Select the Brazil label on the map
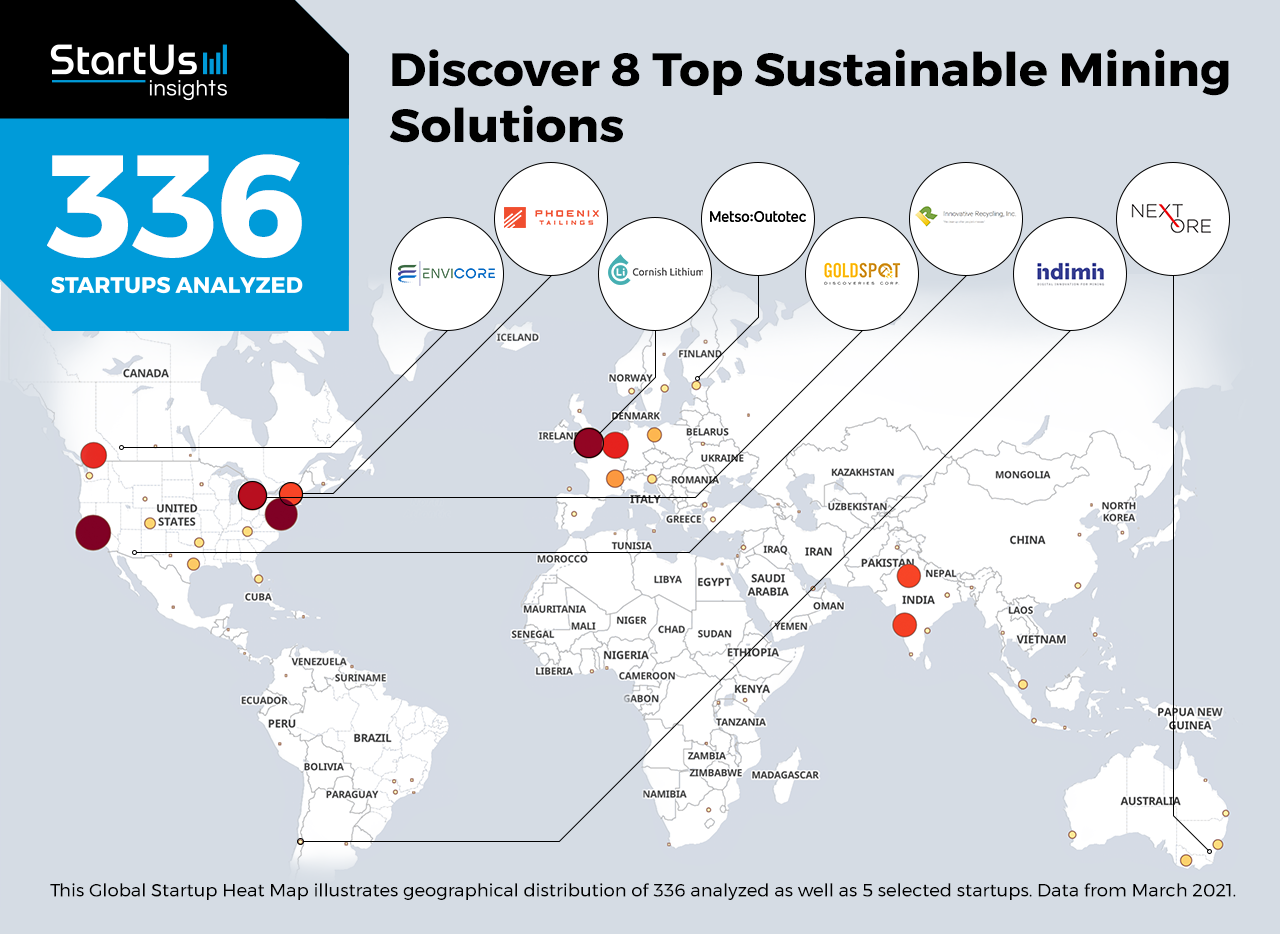This screenshot has height=934, width=1280. click(x=372, y=738)
